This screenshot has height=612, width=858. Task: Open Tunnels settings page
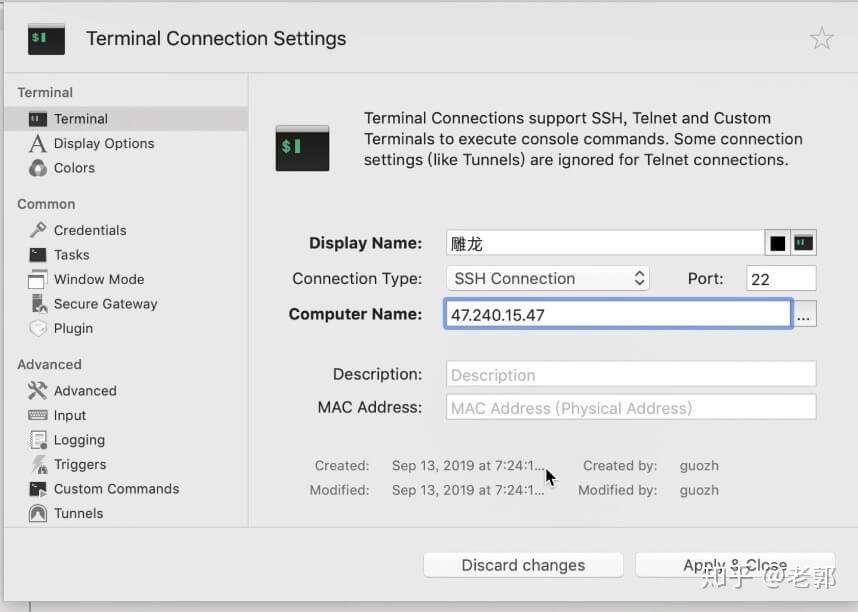pyautogui.click(x=78, y=513)
